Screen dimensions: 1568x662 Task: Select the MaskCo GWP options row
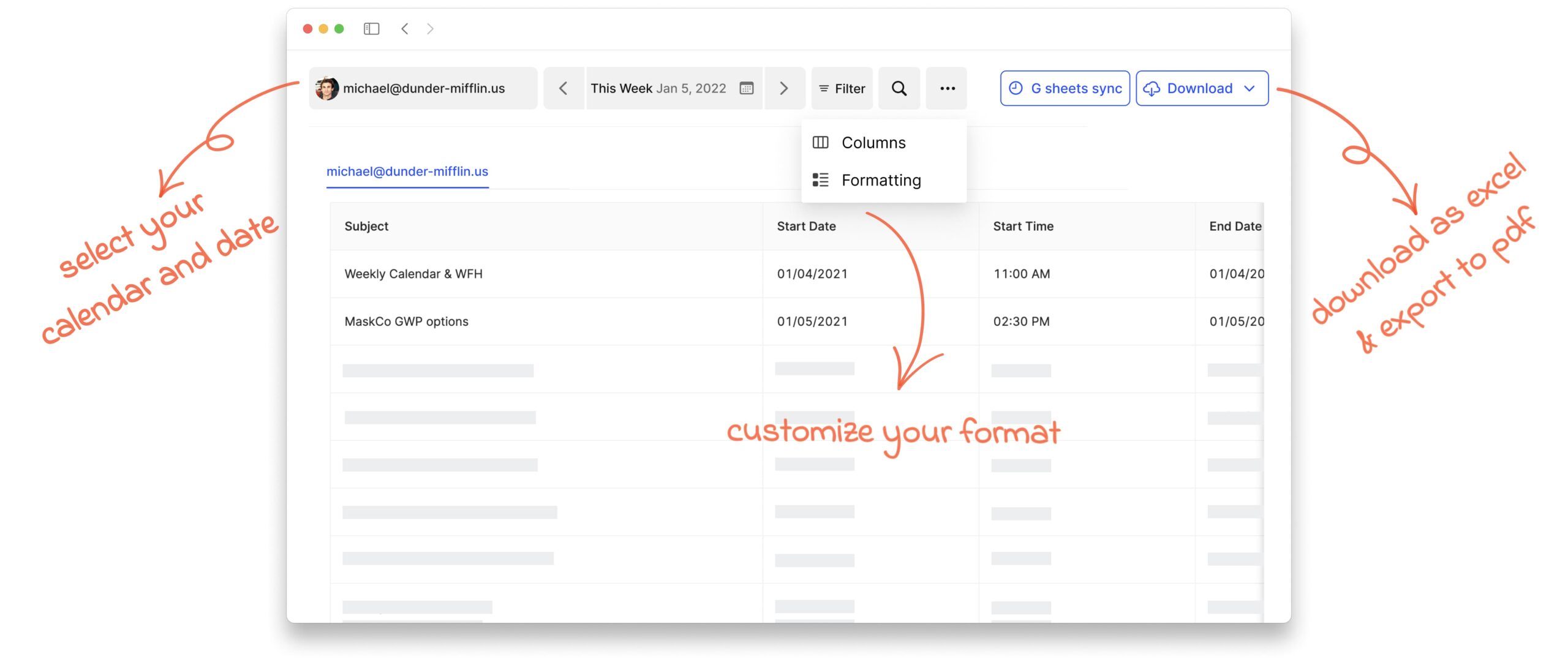796,322
